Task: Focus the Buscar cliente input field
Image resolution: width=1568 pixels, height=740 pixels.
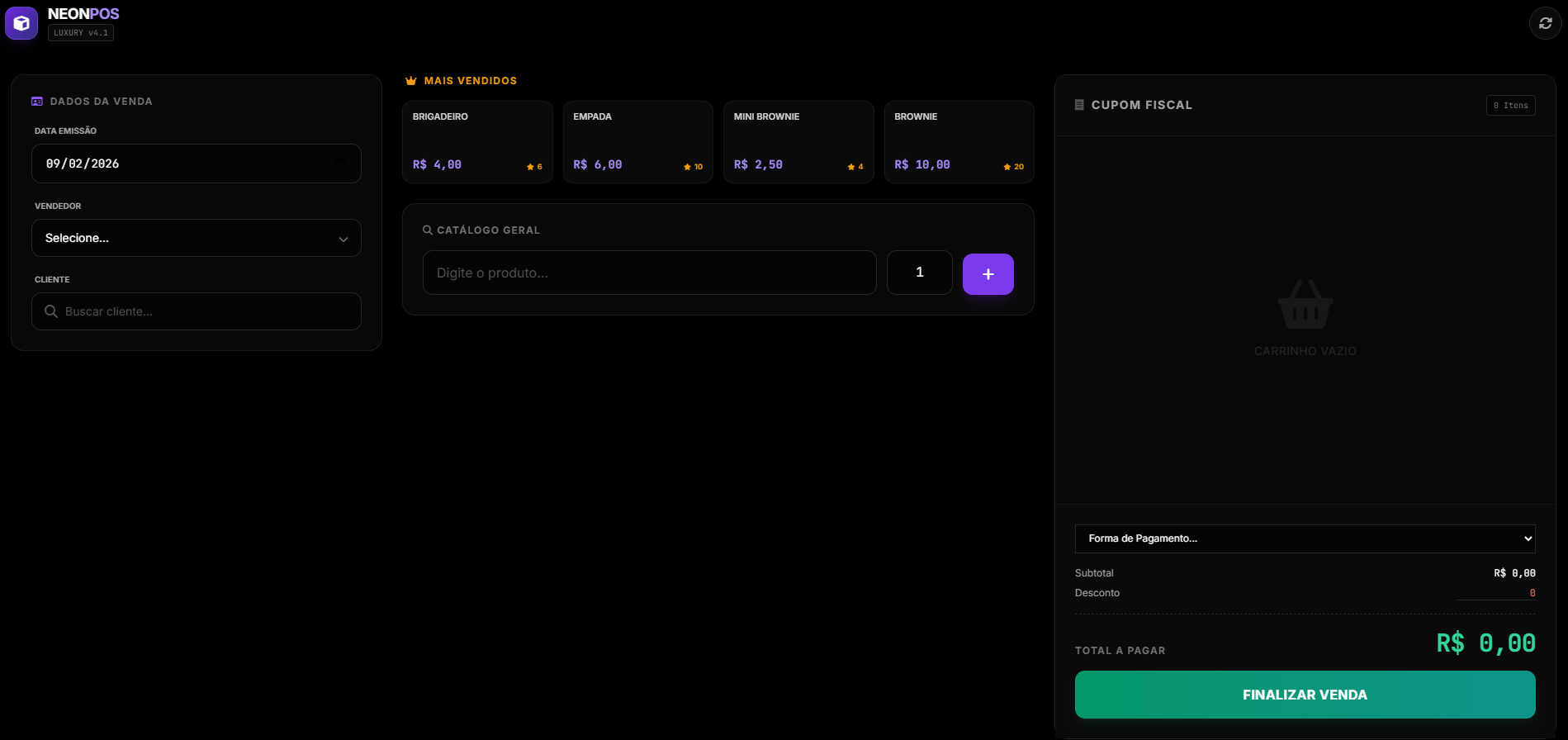Action: (206, 311)
